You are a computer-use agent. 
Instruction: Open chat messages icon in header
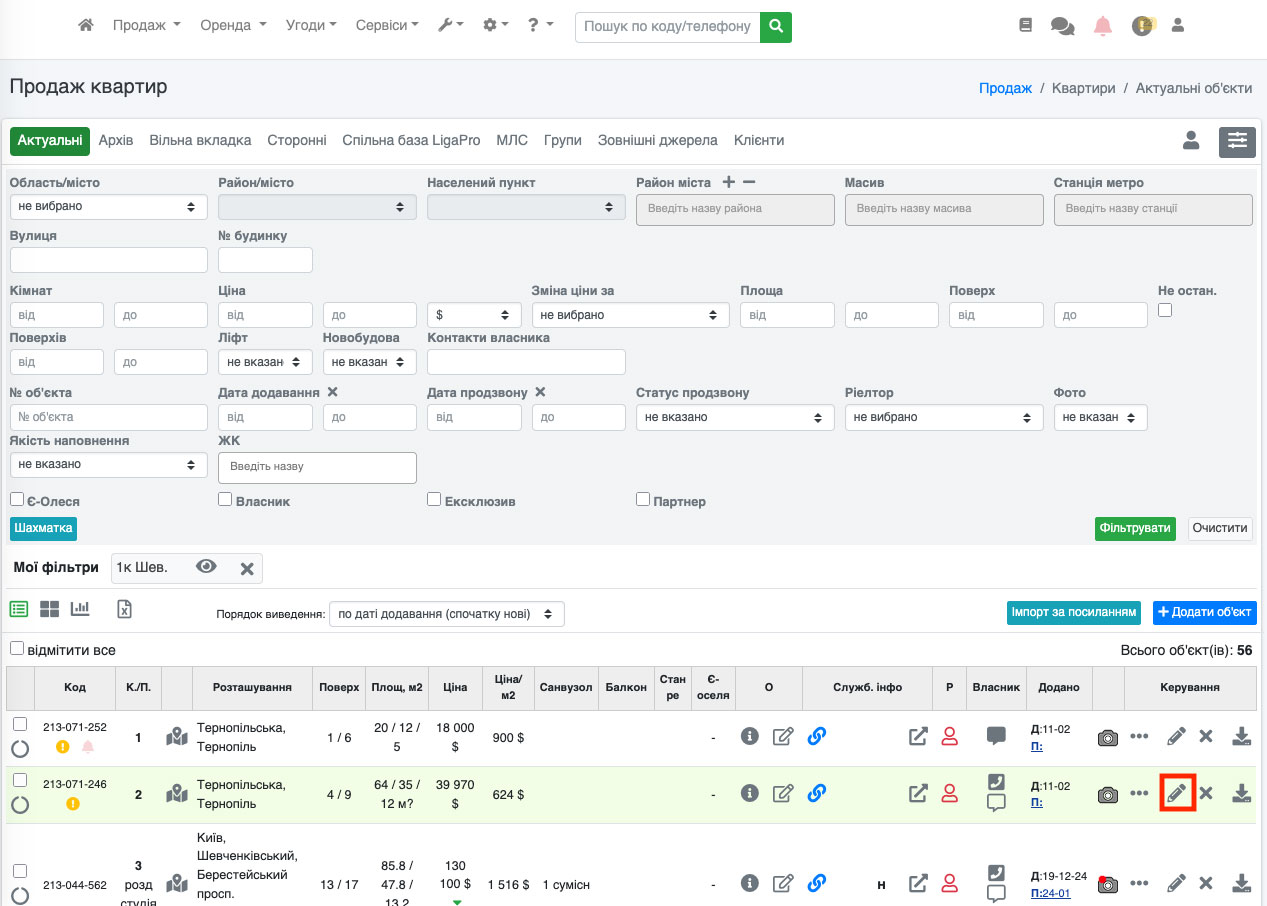[x=1062, y=26]
